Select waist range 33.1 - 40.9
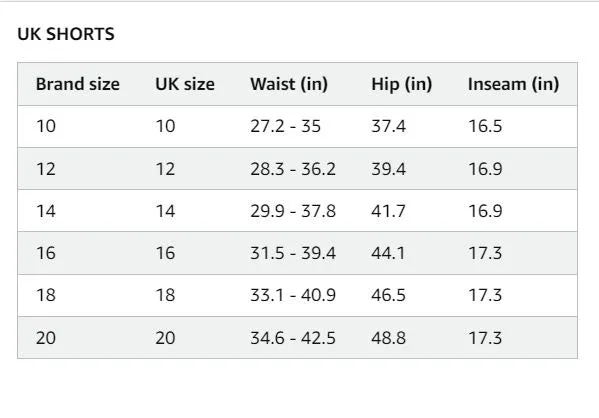This screenshot has height=418, width=599. click(293, 295)
